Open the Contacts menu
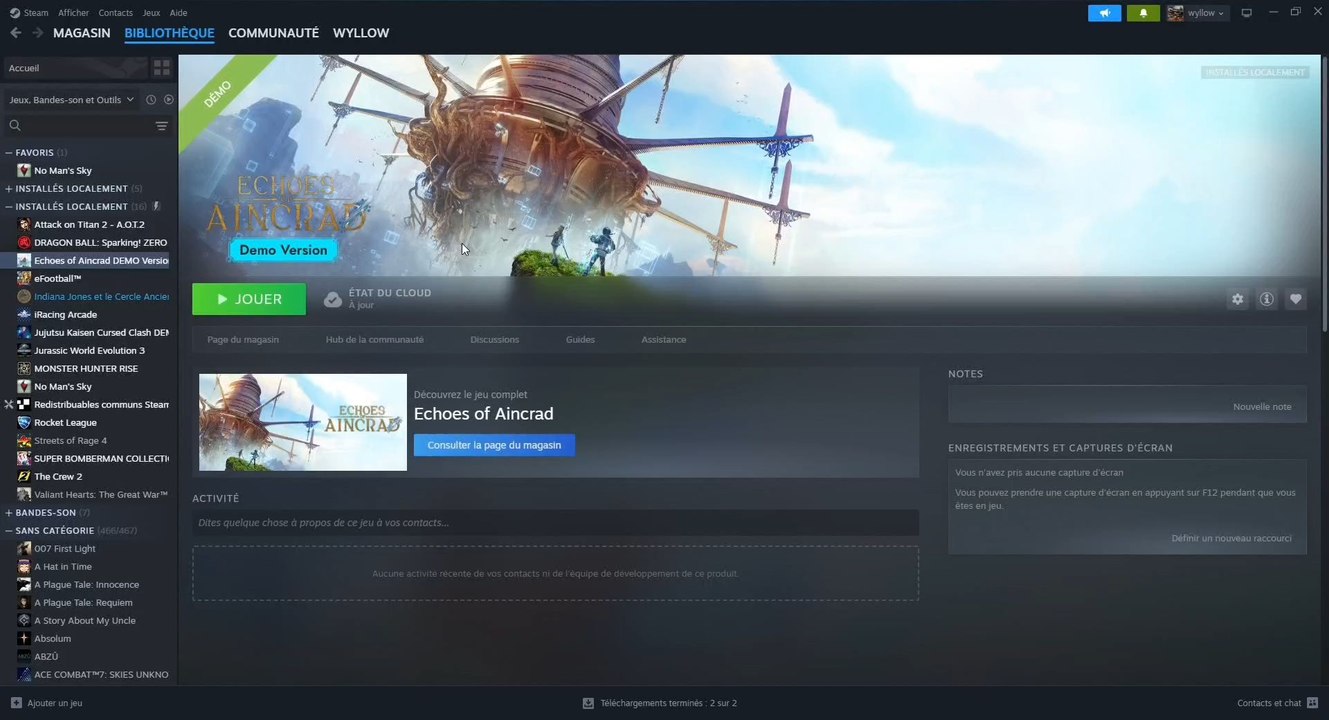This screenshot has width=1329, height=720. pyautogui.click(x=116, y=13)
